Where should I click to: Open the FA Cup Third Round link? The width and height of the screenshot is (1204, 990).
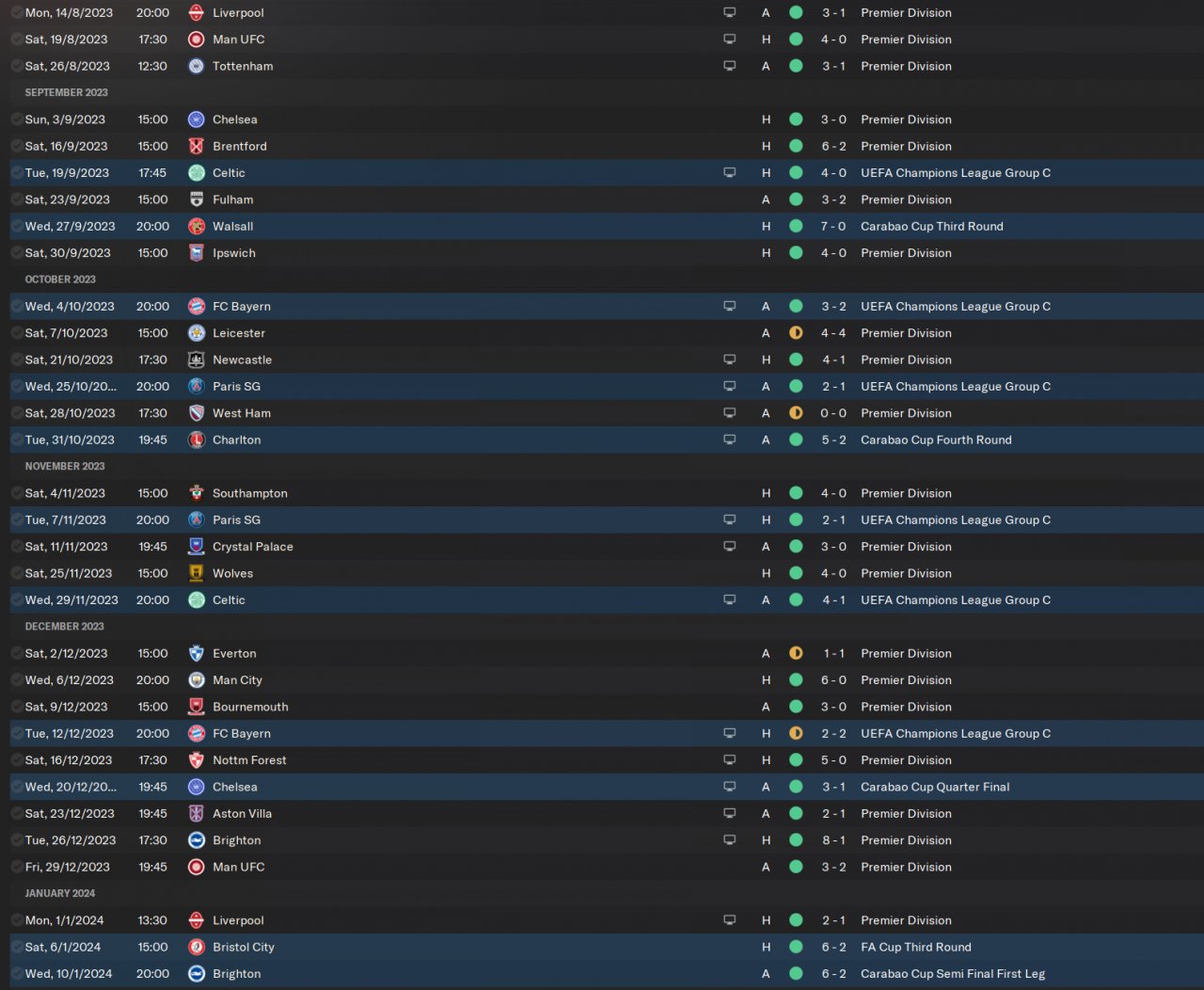(x=915, y=948)
